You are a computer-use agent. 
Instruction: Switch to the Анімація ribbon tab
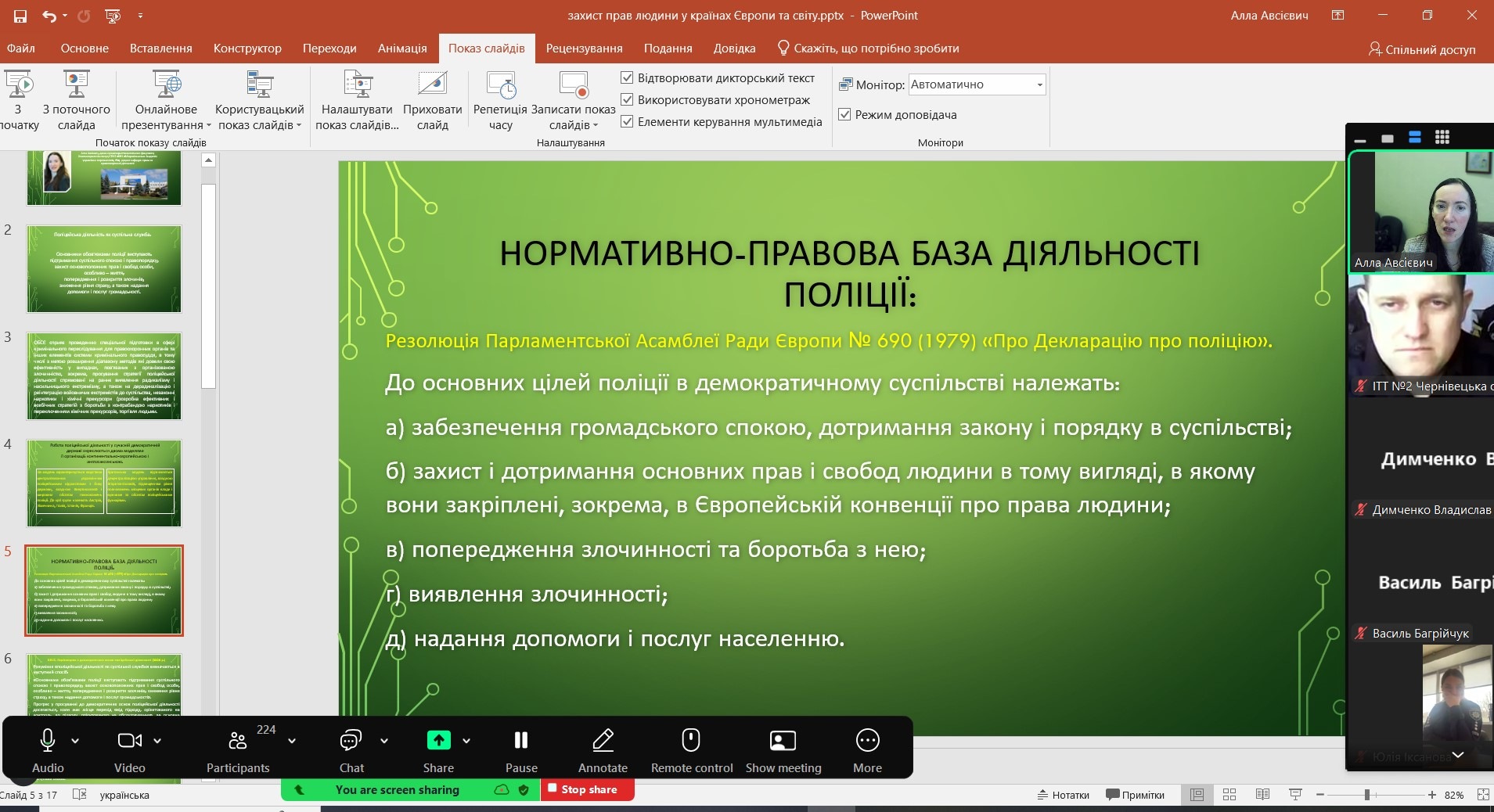coord(402,49)
